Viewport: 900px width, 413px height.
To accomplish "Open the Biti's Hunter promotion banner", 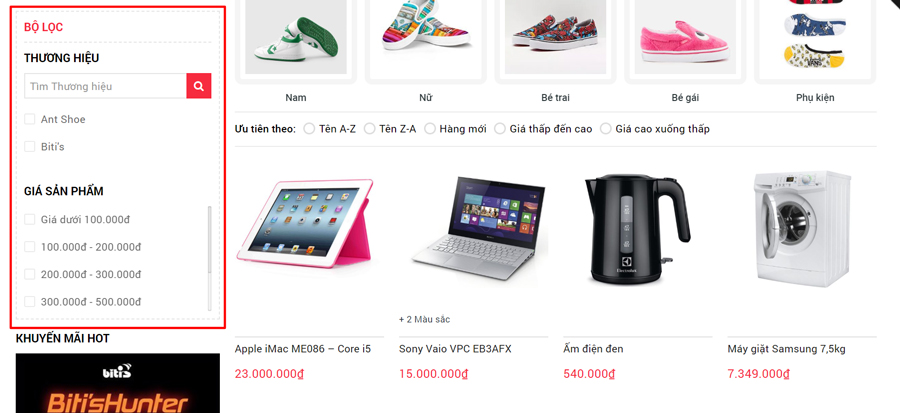I will [x=118, y=383].
